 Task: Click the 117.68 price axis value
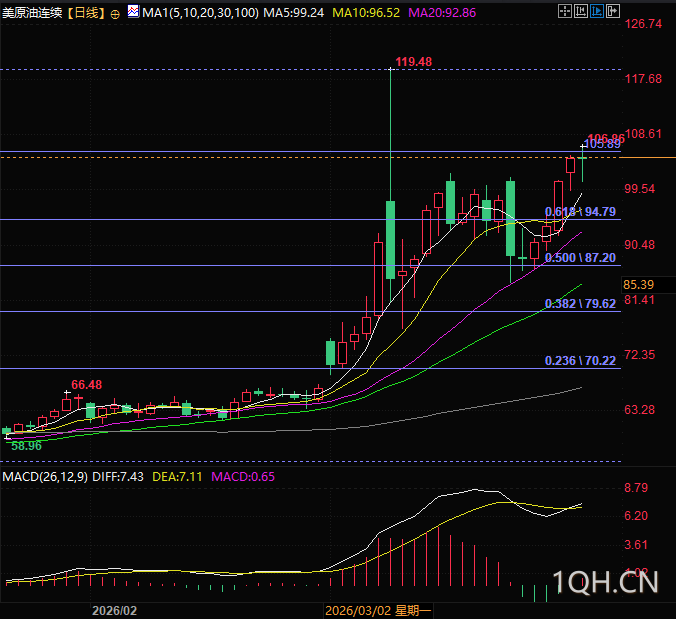tap(643, 79)
